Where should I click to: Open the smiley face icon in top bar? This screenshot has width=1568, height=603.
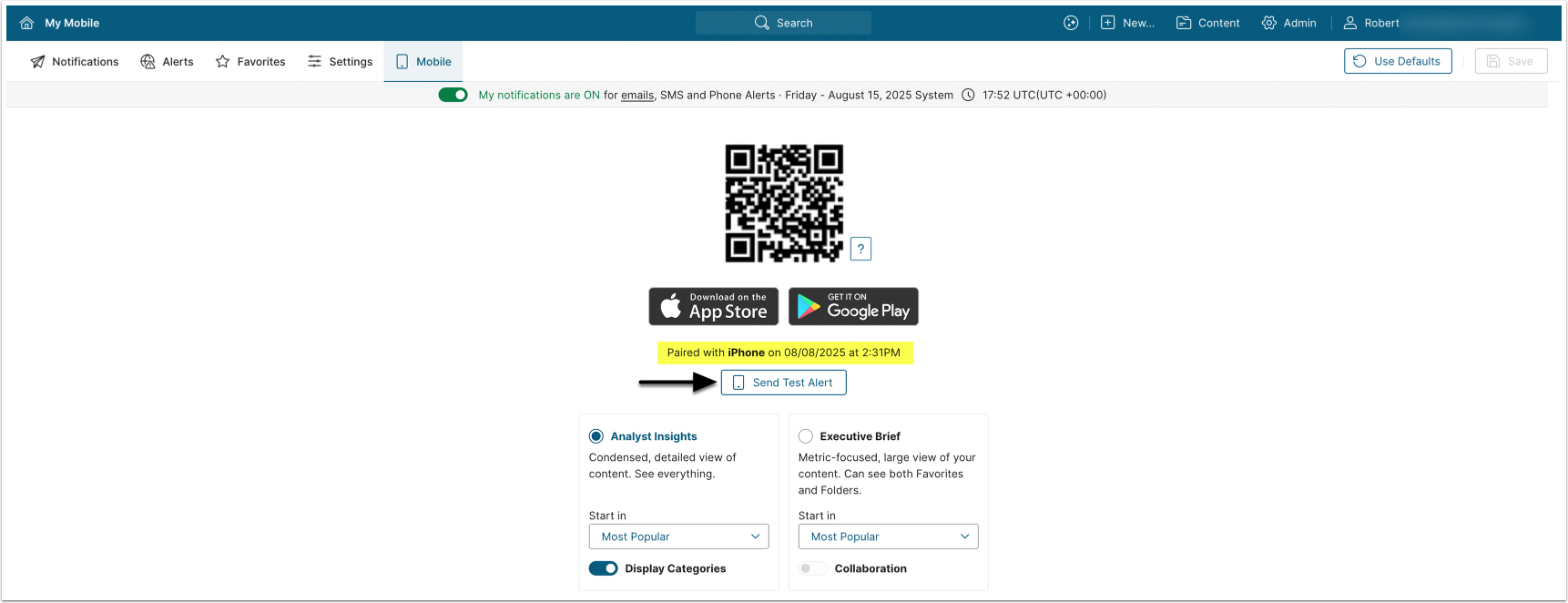[1071, 23]
